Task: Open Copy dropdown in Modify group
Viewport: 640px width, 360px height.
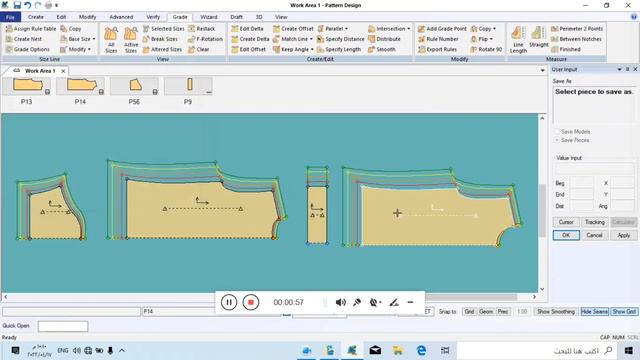Action: (x=494, y=29)
